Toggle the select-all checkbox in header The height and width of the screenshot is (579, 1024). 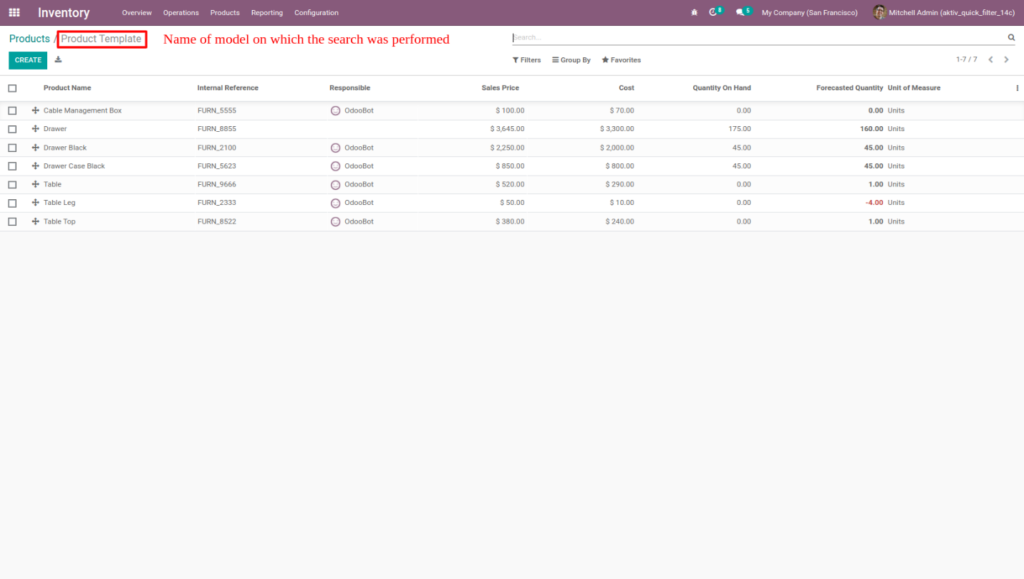point(12,87)
